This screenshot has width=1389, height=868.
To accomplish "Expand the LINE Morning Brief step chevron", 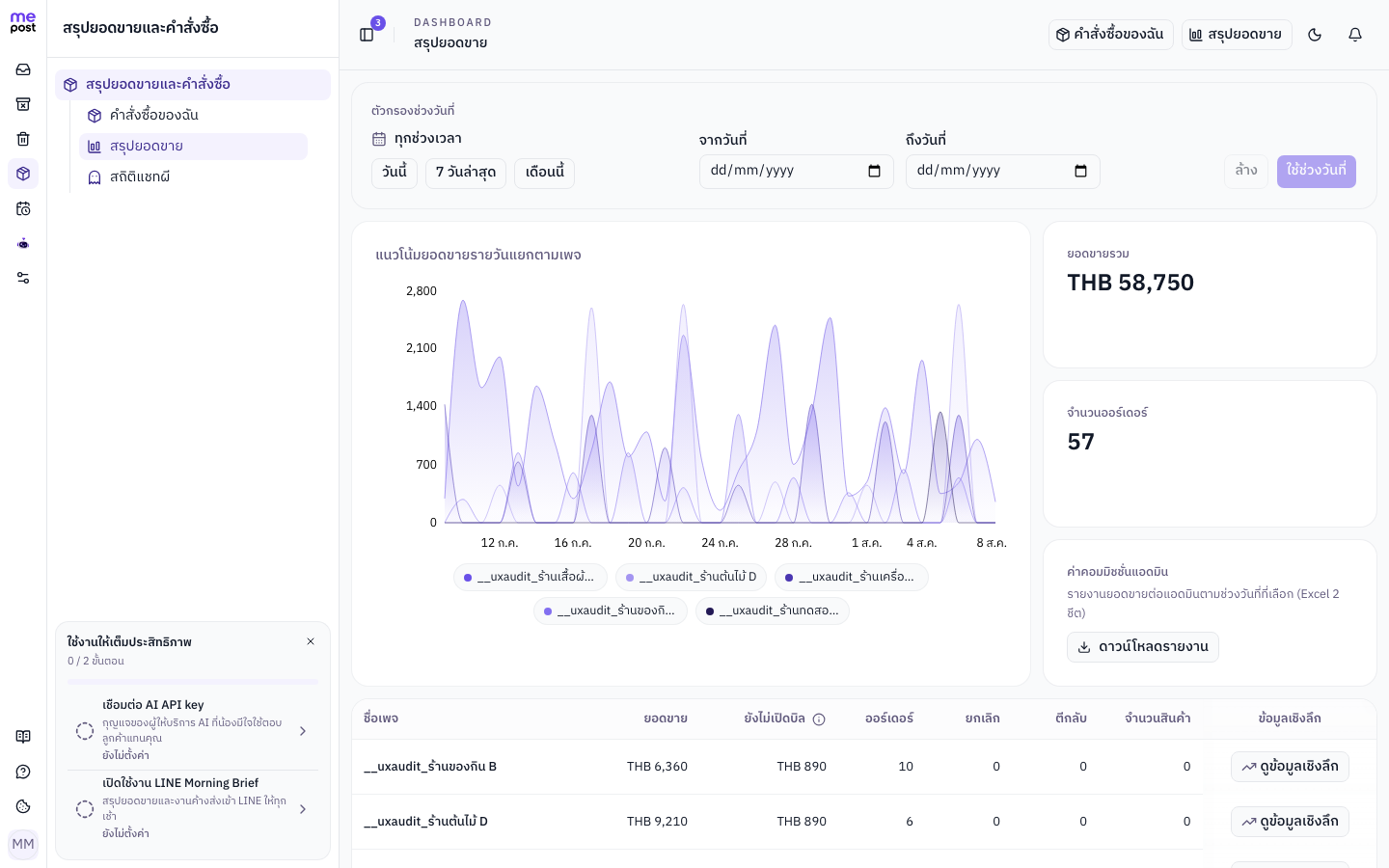I will 303,809.
